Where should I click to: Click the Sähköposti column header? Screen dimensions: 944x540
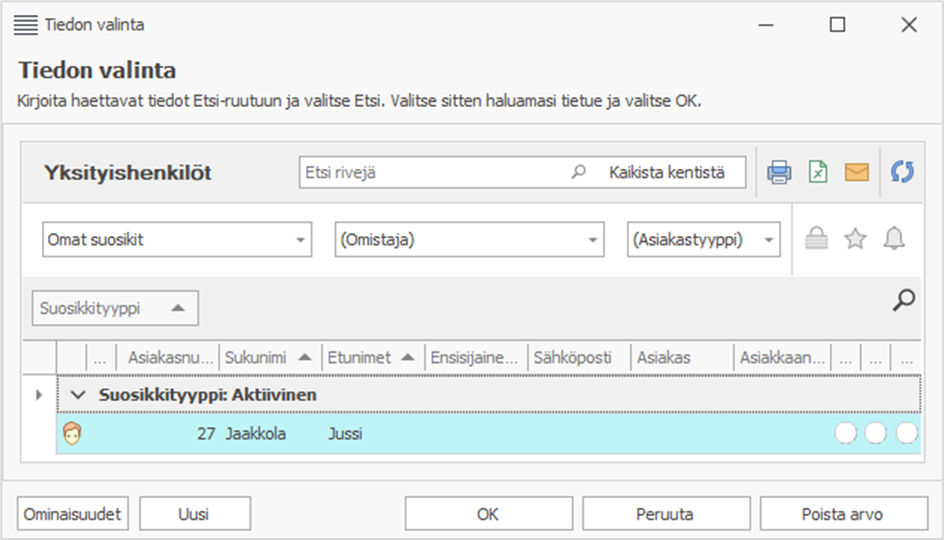click(577, 357)
